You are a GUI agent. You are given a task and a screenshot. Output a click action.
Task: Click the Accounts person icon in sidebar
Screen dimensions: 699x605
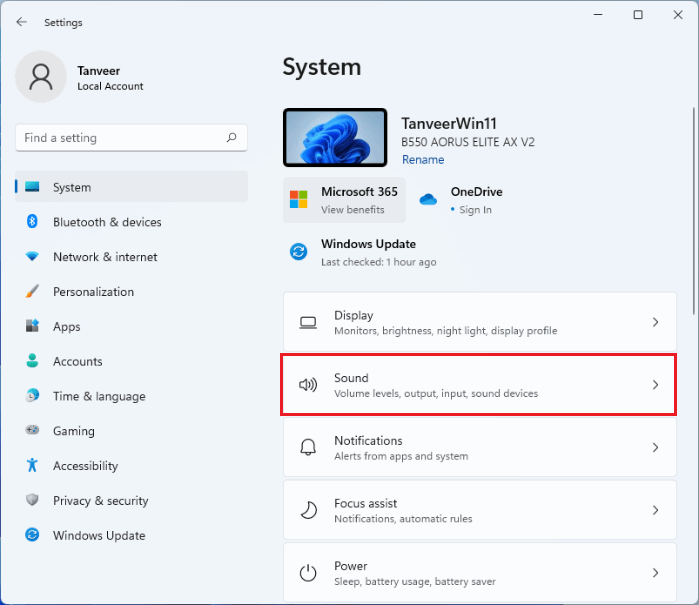coord(32,360)
